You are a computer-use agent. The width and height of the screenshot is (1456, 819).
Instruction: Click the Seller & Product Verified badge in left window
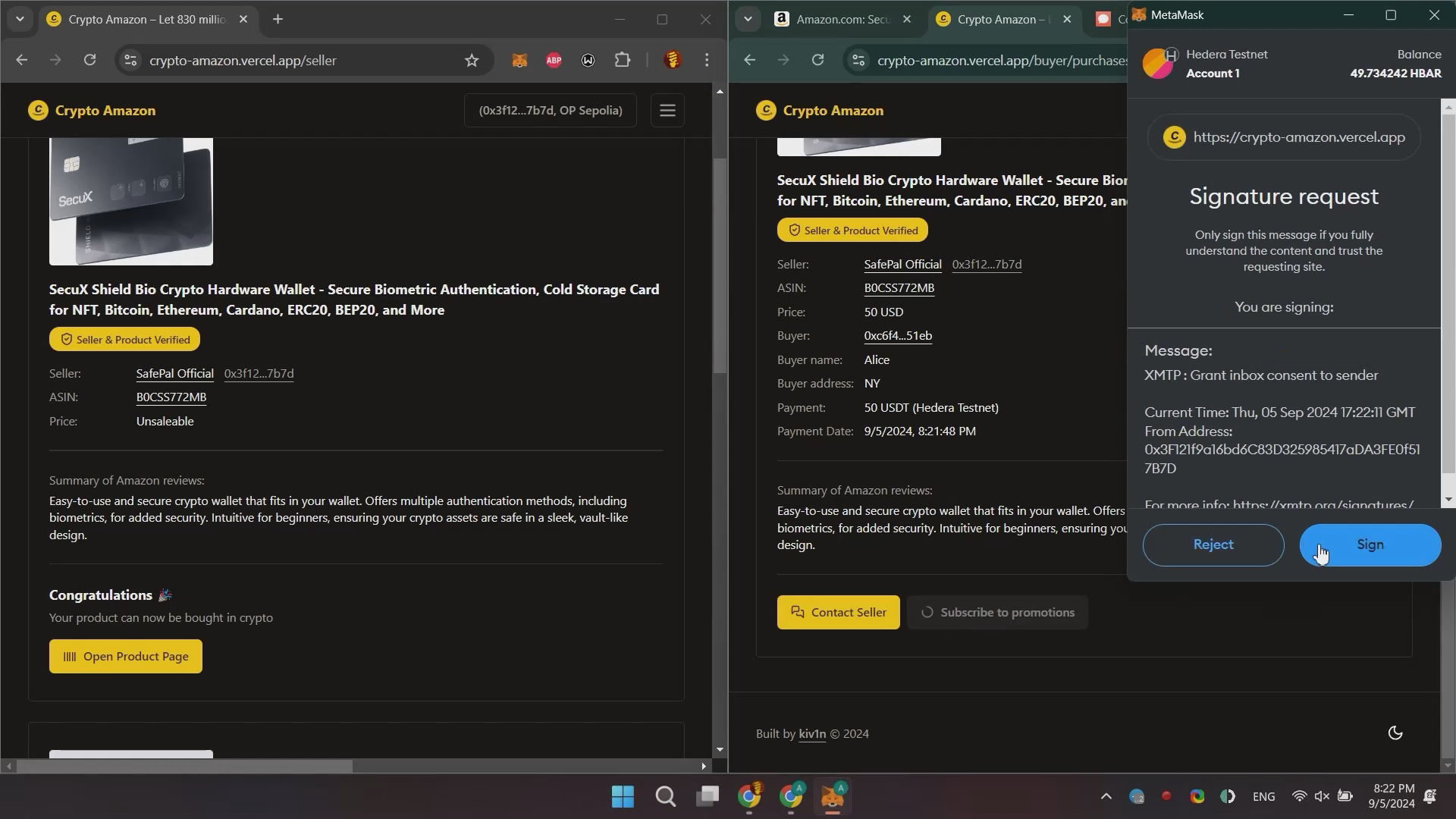coord(124,339)
